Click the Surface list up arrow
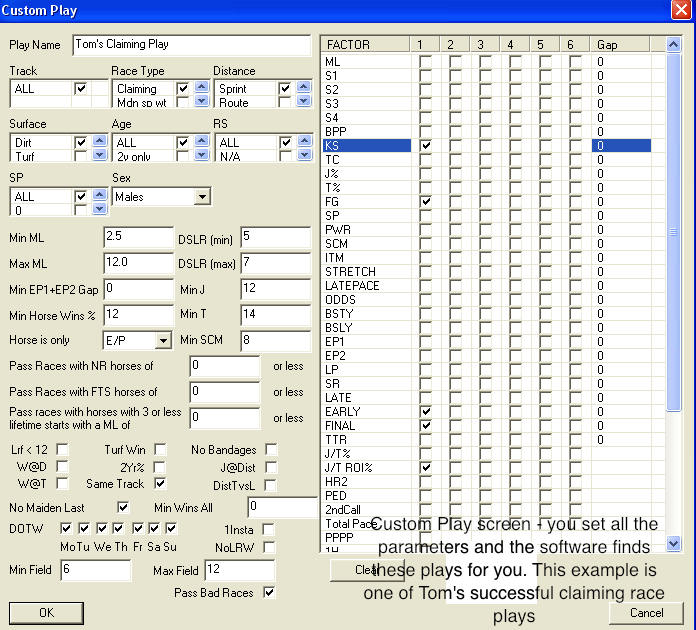Image resolution: width=696 pixels, height=630 pixels. tap(98, 142)
